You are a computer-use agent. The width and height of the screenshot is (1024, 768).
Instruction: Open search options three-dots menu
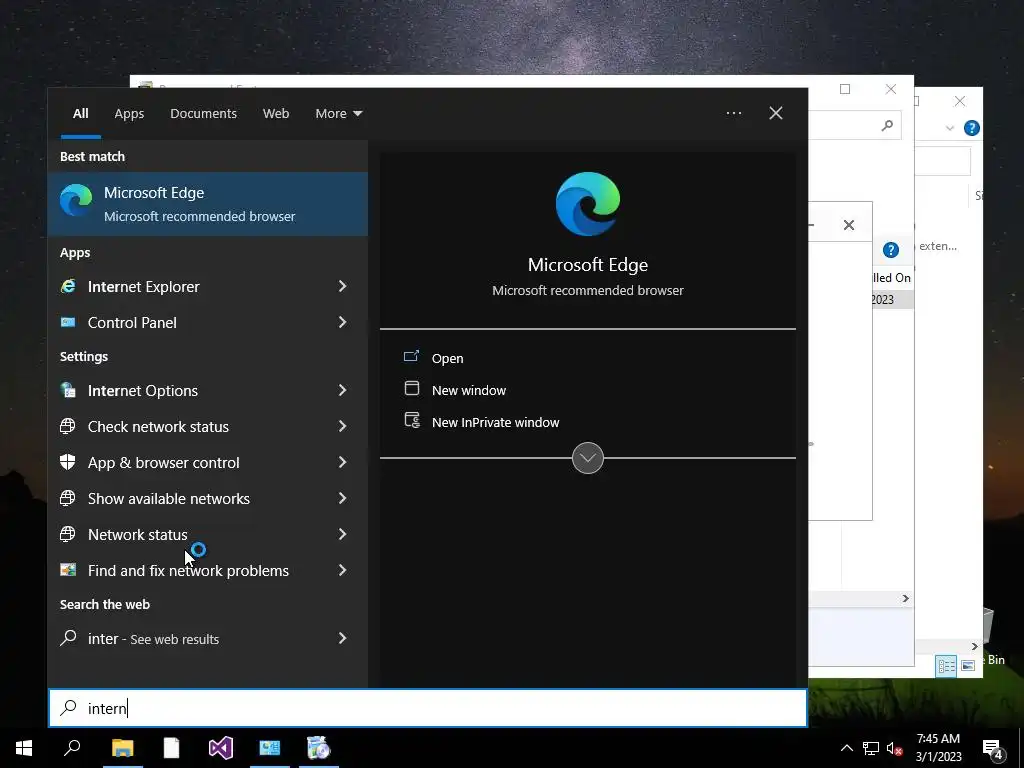click(x=734, y=113)
